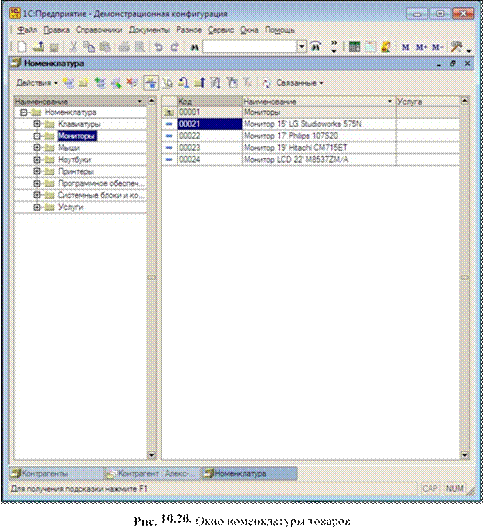The width and height of the screenshot is (485, 527).
Task: Collapse the root Номенклатура tree node
Action: [x=23, y=112]
